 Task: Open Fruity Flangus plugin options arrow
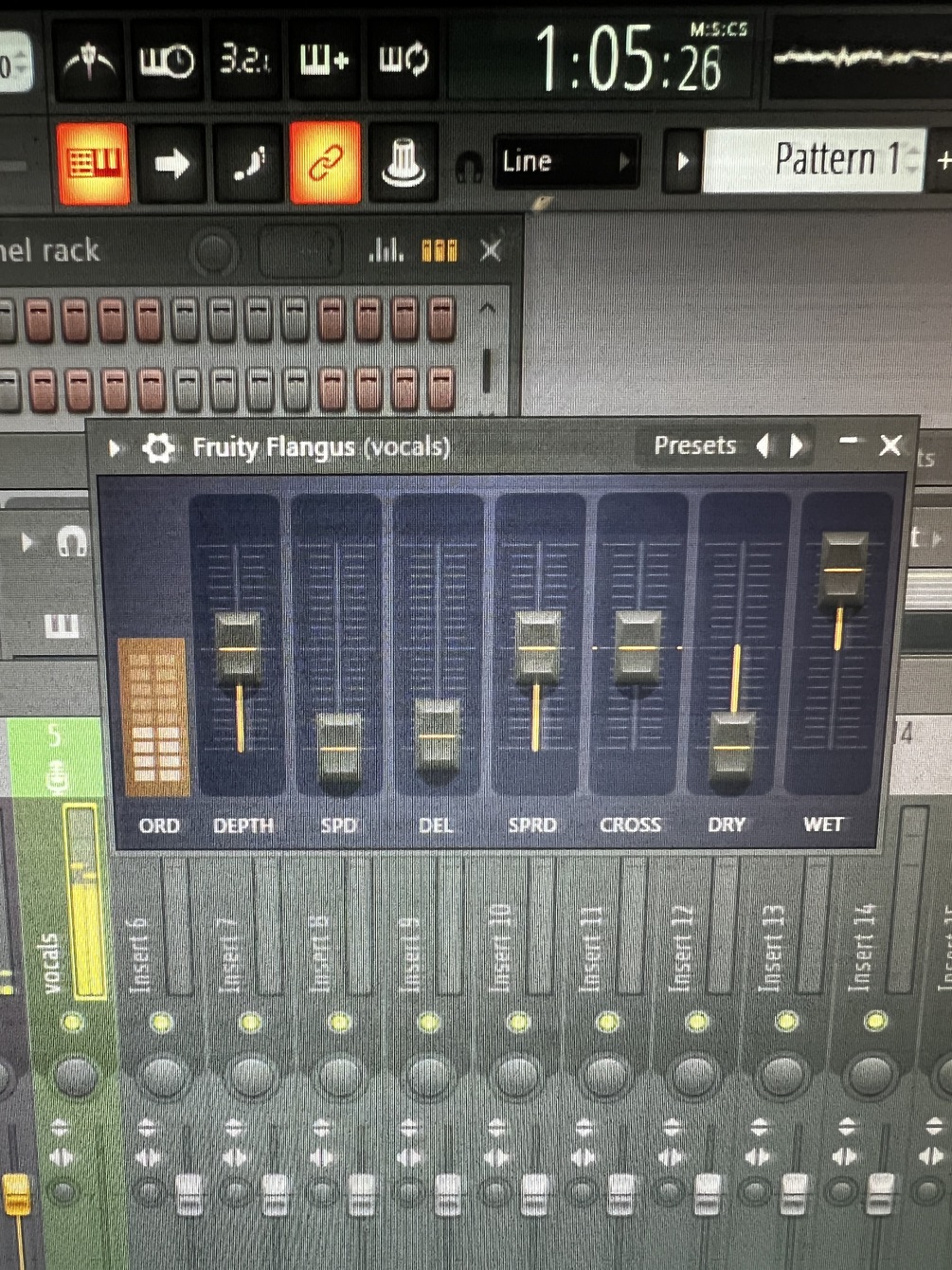pyautogui.click(x=115, y=447)
